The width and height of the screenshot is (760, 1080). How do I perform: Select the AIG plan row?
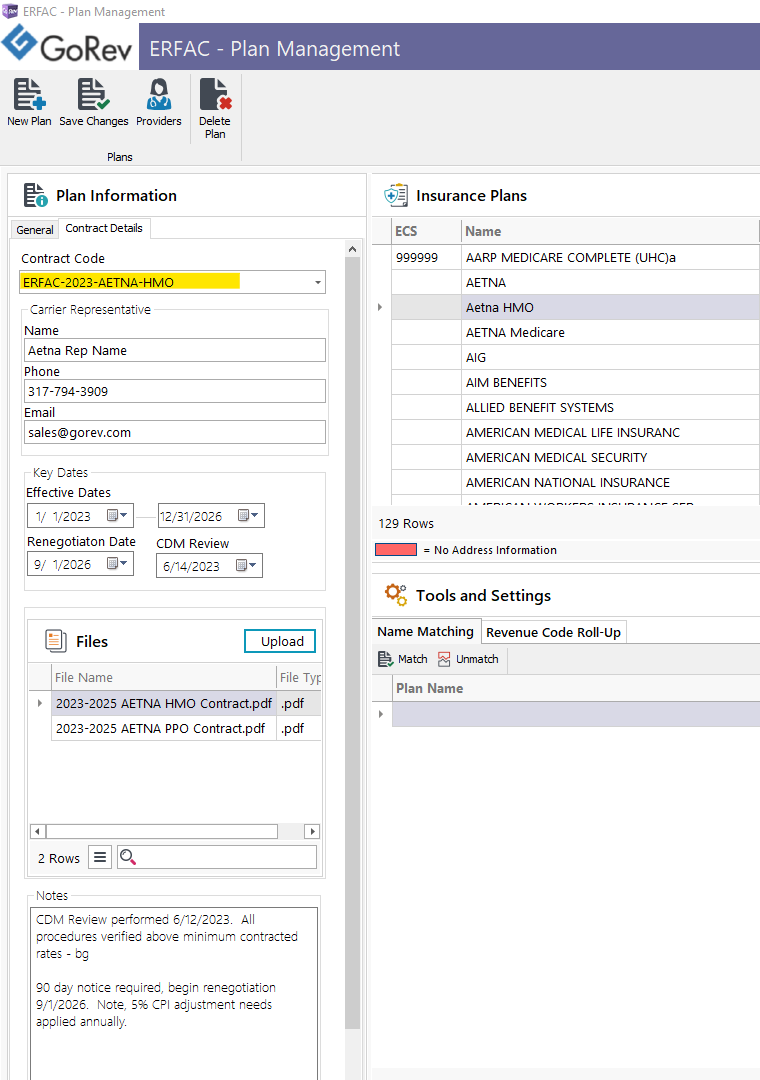tap(575, 357)
